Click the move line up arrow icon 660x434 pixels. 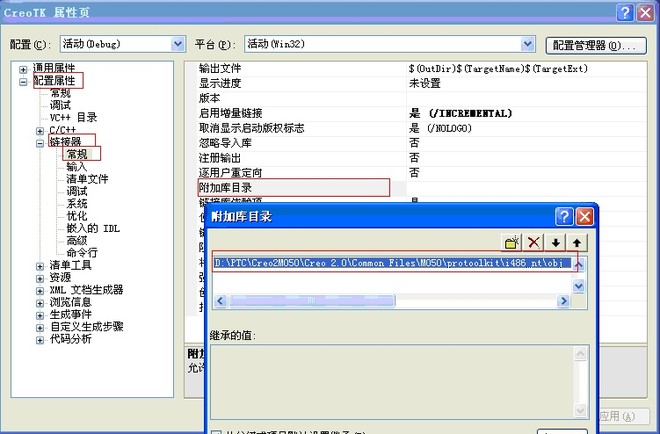click(x=577, y=243)
